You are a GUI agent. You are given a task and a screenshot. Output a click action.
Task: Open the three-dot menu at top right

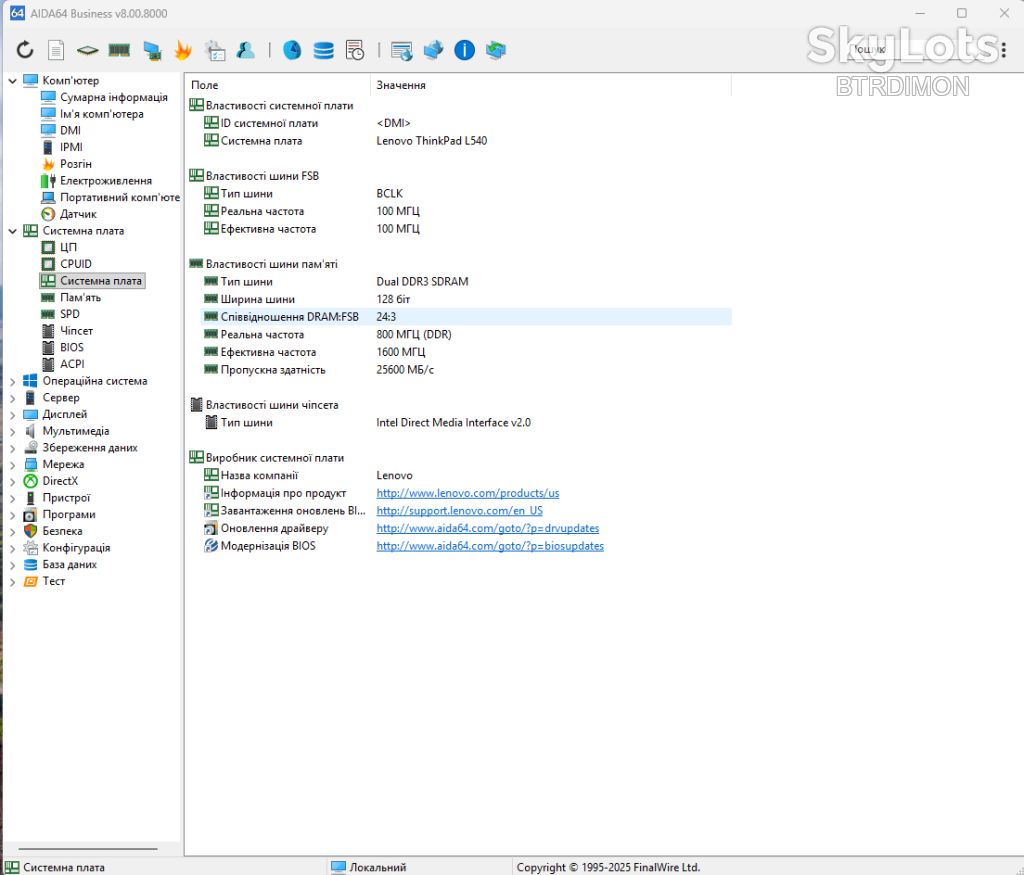(x=1003, y=49)
